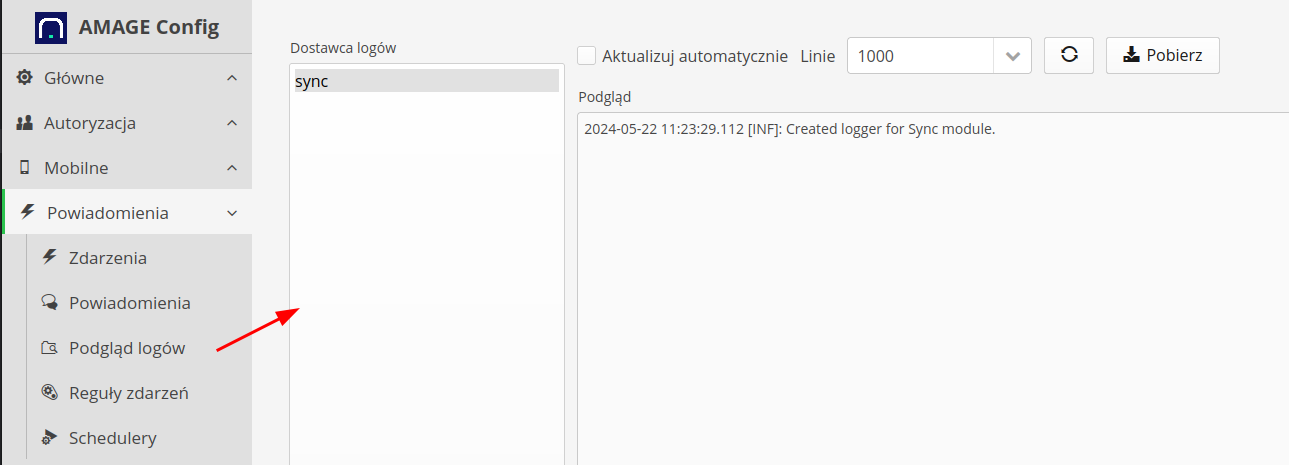Click the phone icon beside Mobilne

coord(25,168)
